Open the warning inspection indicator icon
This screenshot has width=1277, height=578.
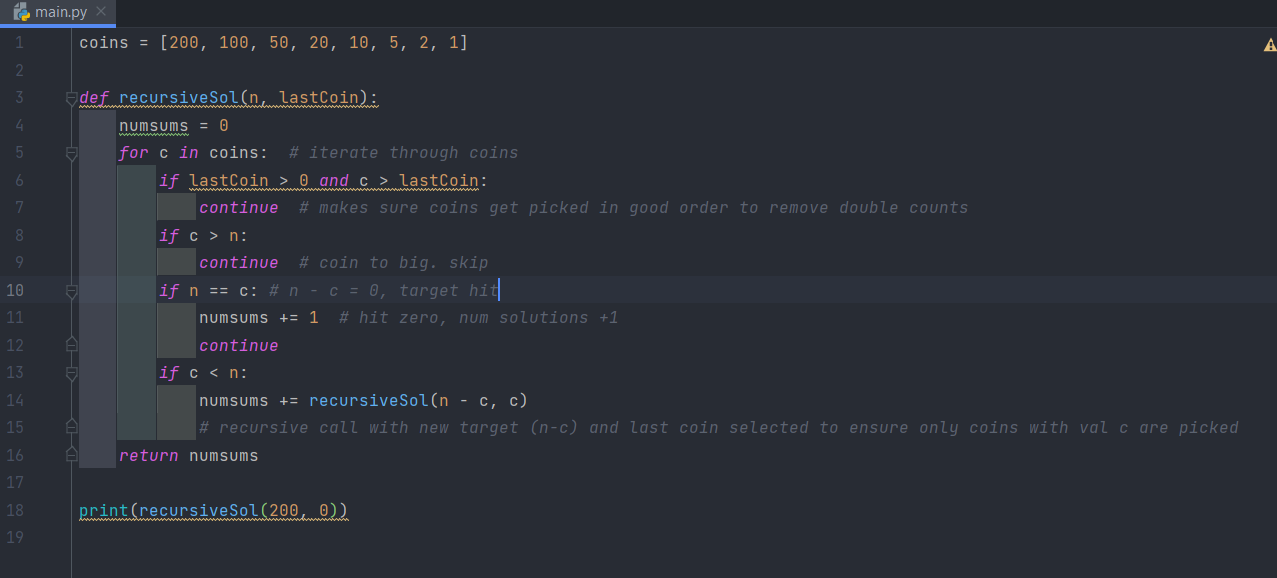(1269, 44)
